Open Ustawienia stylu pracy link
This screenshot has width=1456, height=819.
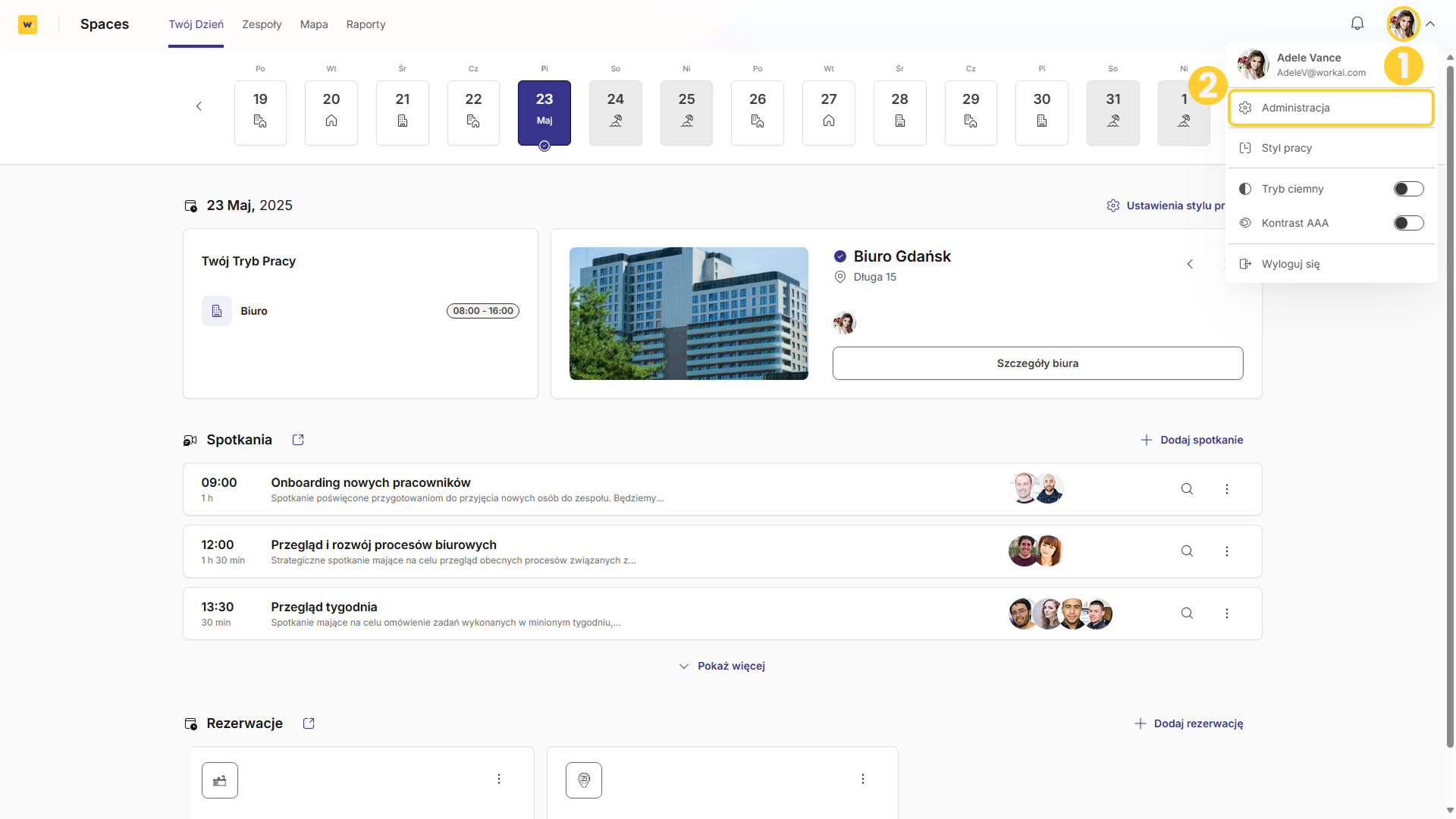click(1166, 206)
